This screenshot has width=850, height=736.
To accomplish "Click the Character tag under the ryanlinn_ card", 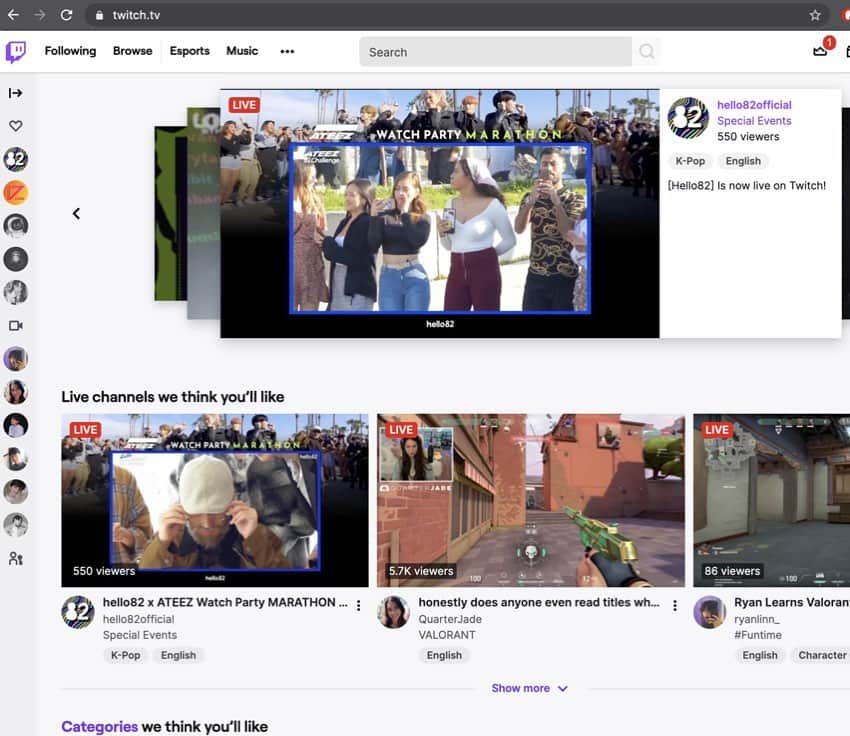I will coord(821,655).
